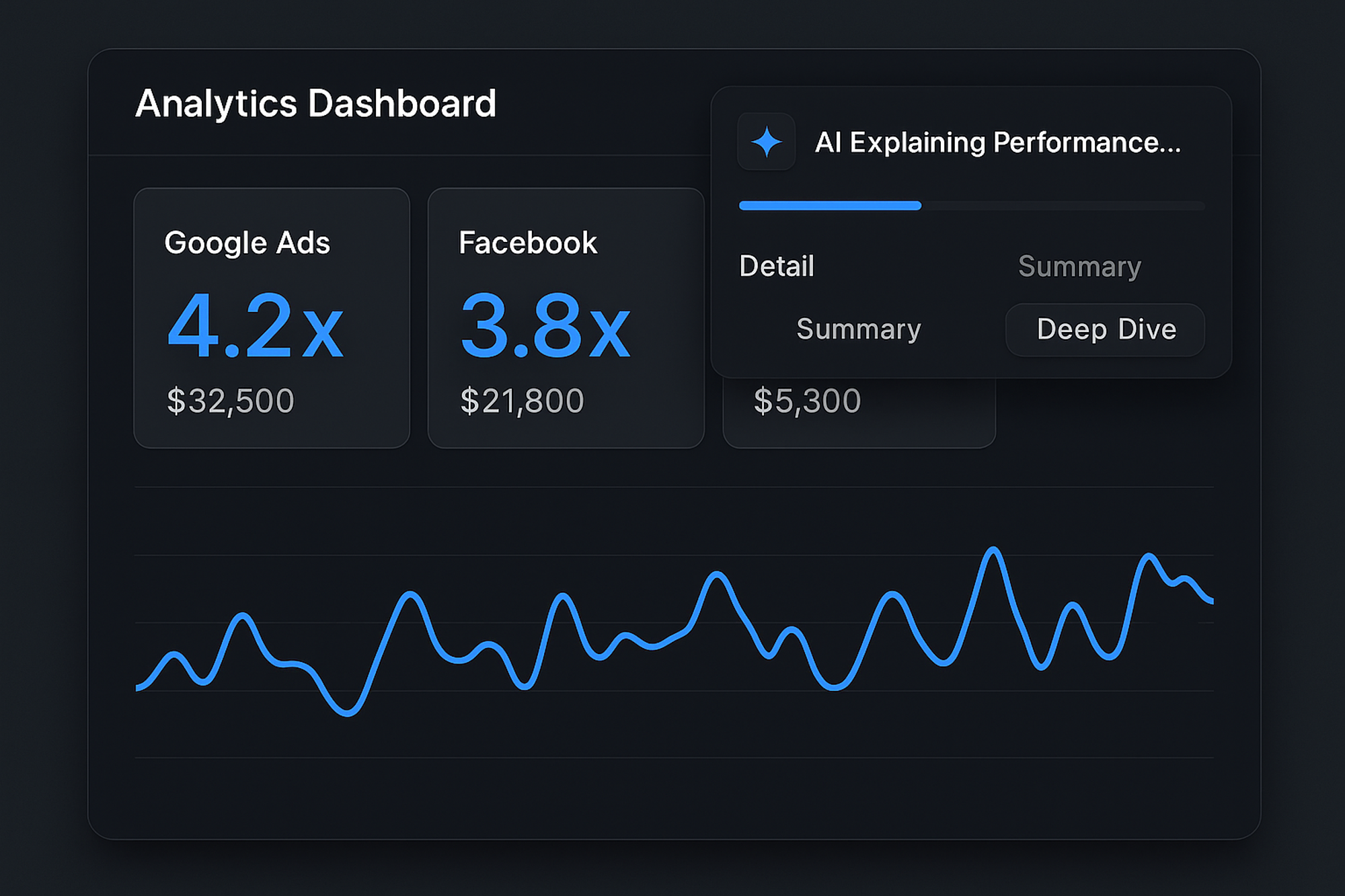This screenshot has width=1345, height=896.
Task: Click the left starting point of chart line
Action: click(139, 687)
